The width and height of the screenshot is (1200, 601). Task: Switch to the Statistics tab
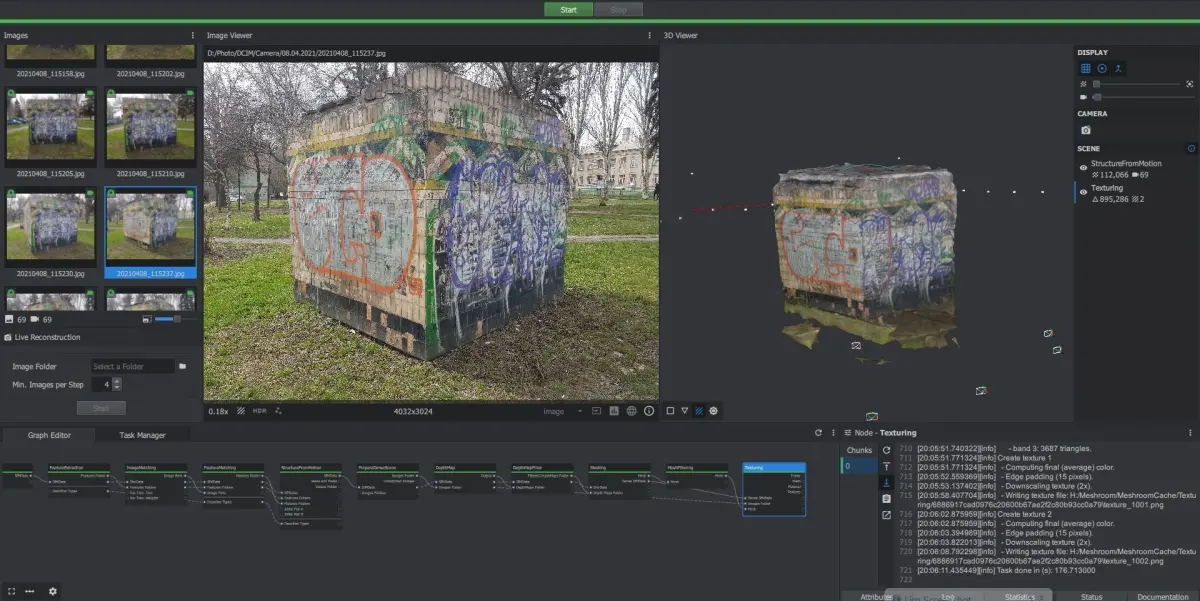[x=1019, y=596]
